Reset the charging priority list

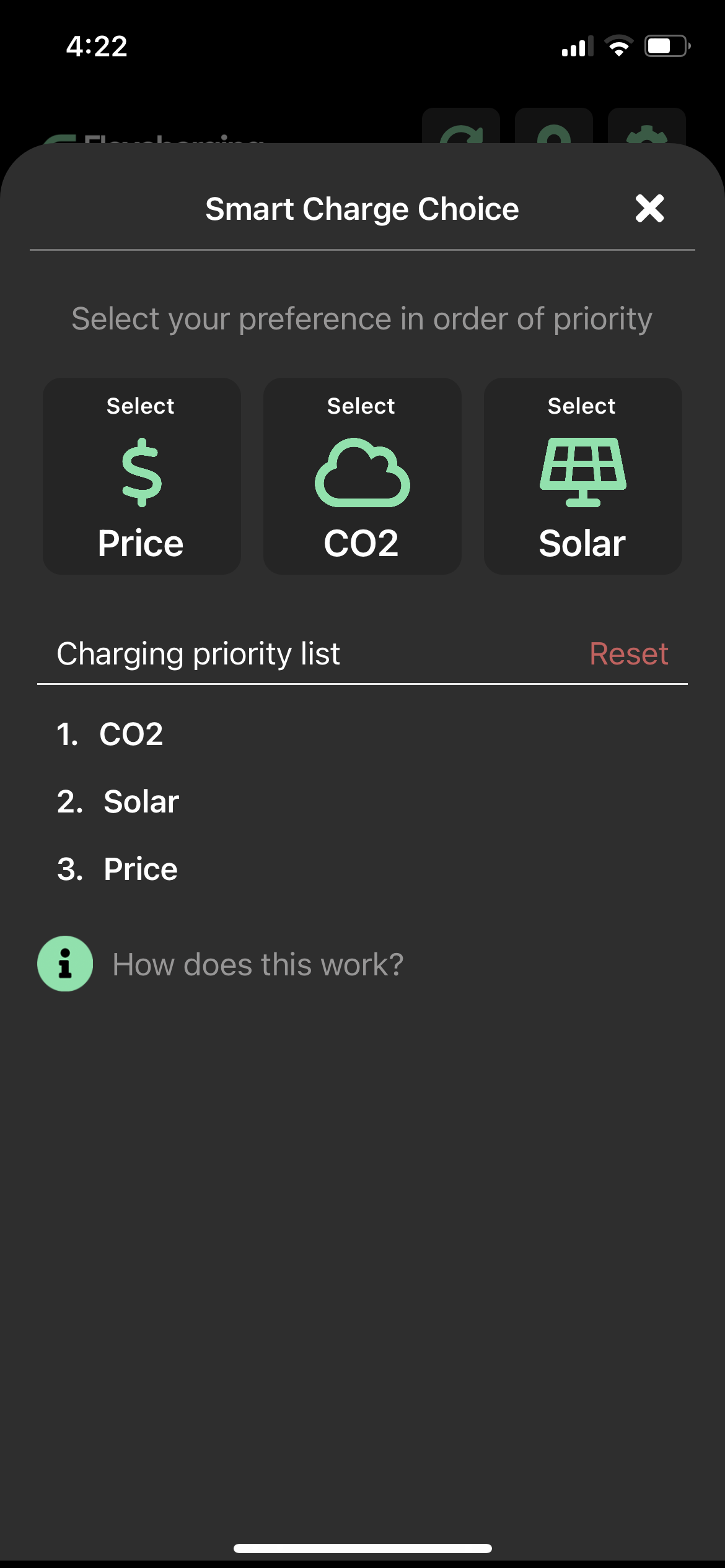click(628, 654)
